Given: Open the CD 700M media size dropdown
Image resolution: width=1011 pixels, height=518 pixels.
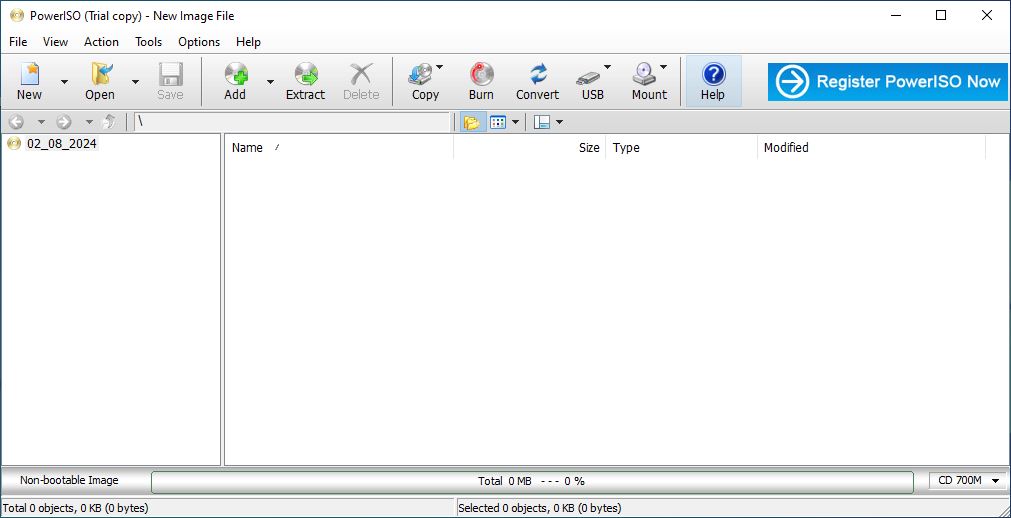Looking at the screenshot, I should [x=967, y=481].
